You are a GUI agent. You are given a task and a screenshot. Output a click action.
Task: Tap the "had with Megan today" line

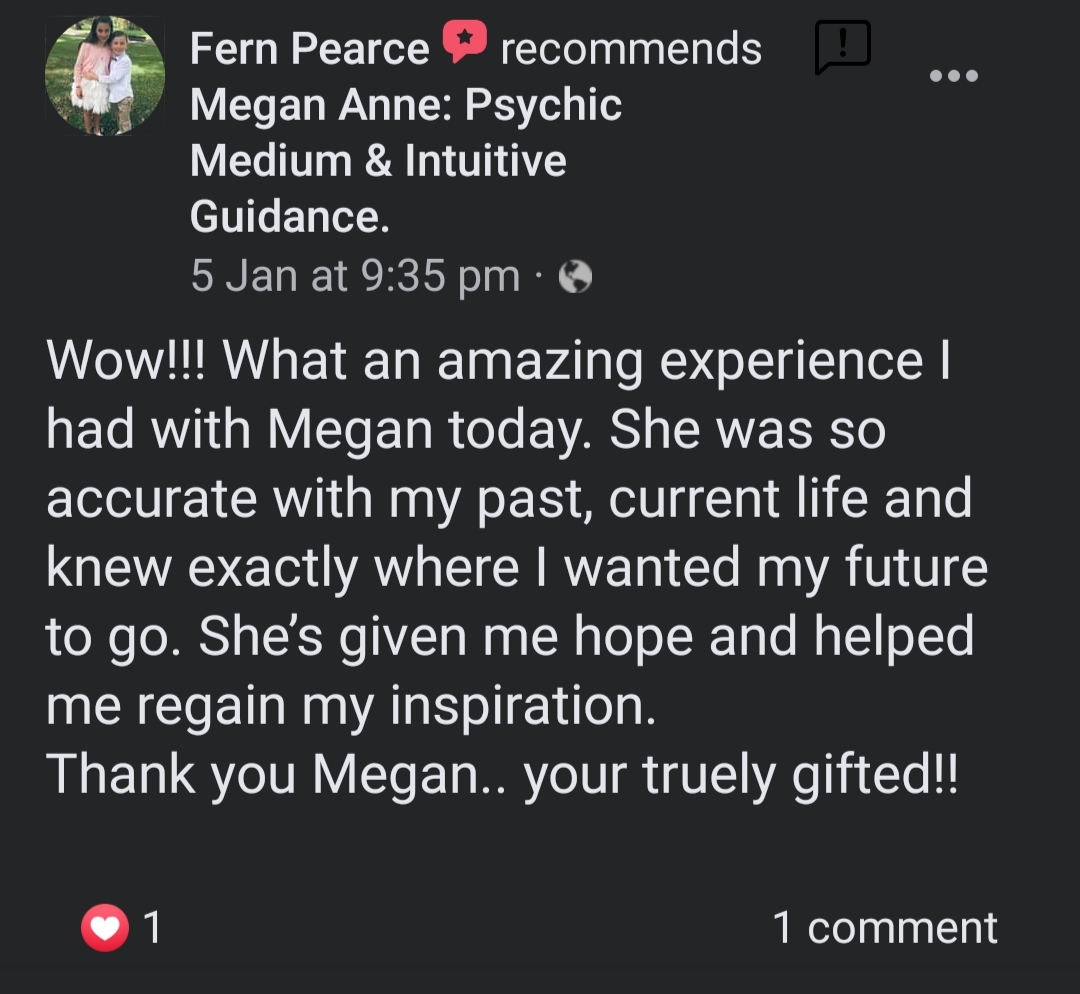pos(466,430)
